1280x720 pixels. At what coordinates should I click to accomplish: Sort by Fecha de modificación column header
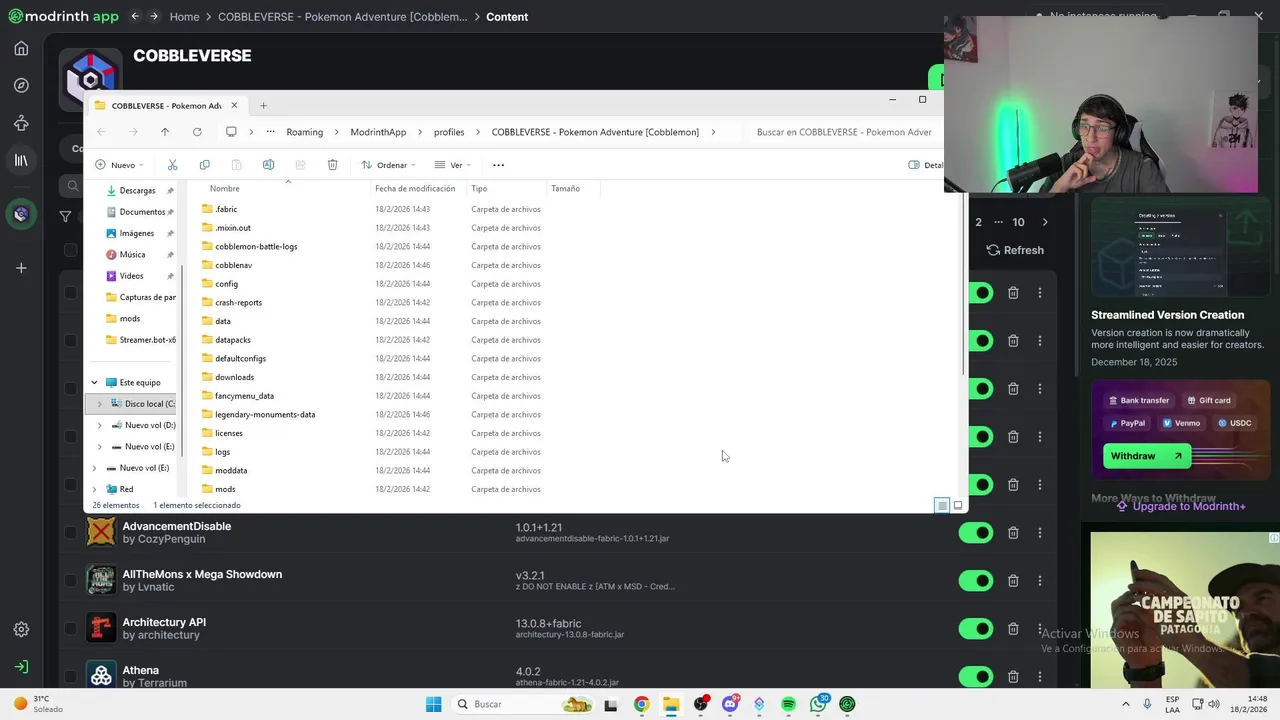(415, 188)
